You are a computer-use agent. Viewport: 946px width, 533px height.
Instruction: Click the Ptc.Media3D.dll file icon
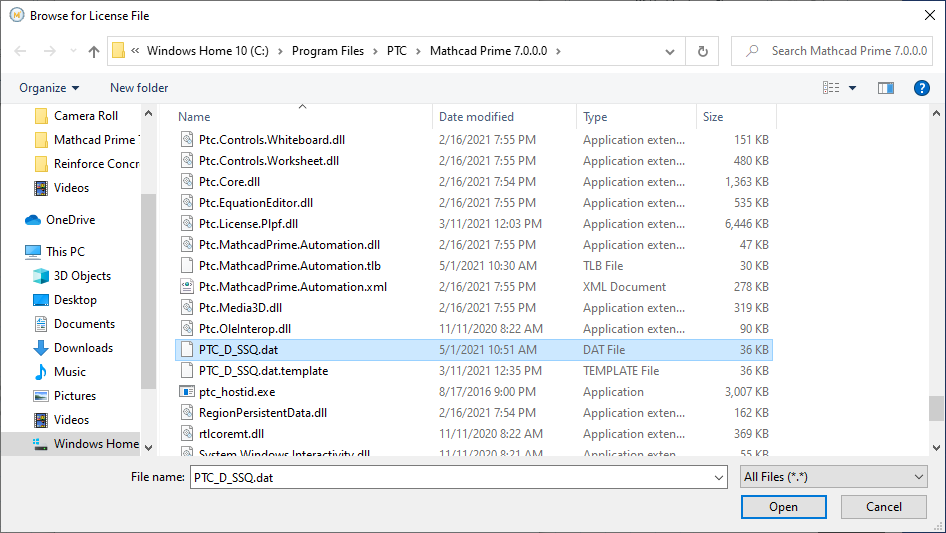[187, 308]
